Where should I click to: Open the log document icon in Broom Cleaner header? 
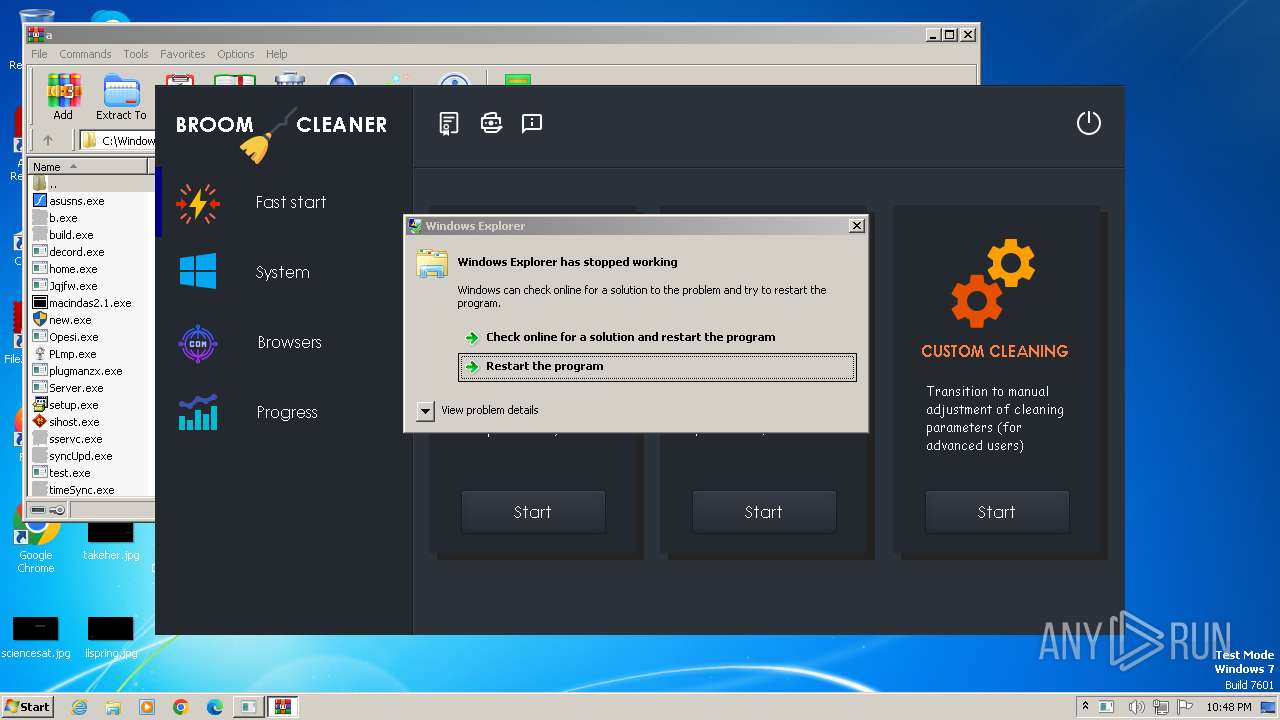click(449, 123)
